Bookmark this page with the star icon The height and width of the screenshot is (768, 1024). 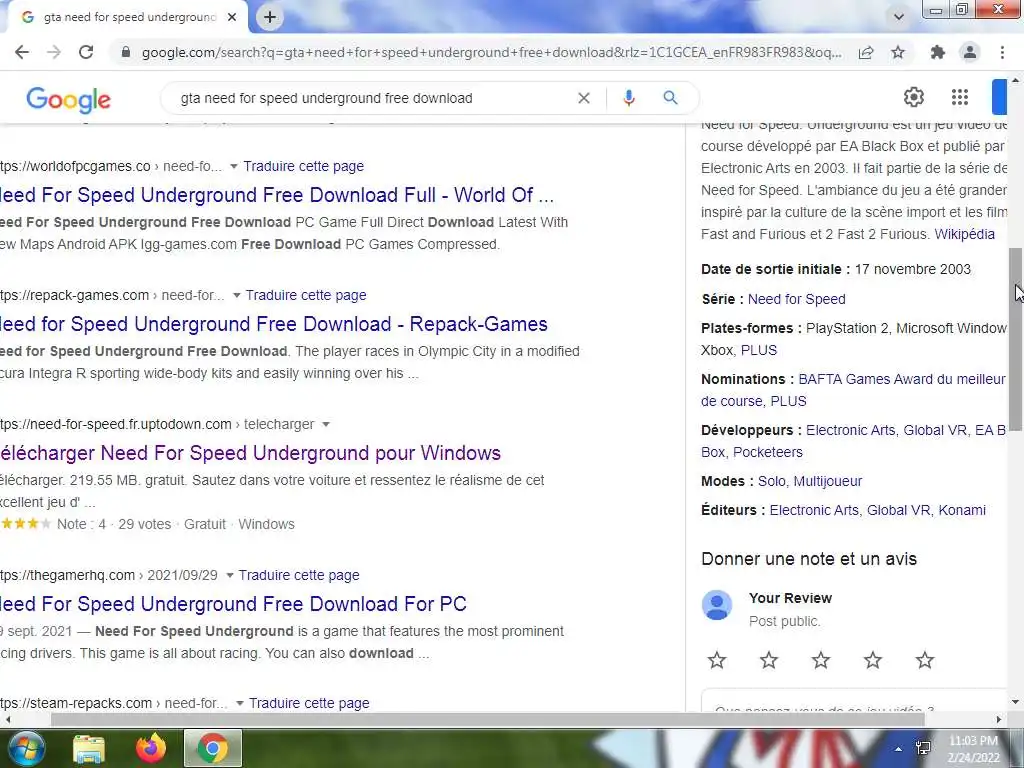pos(898,52)
